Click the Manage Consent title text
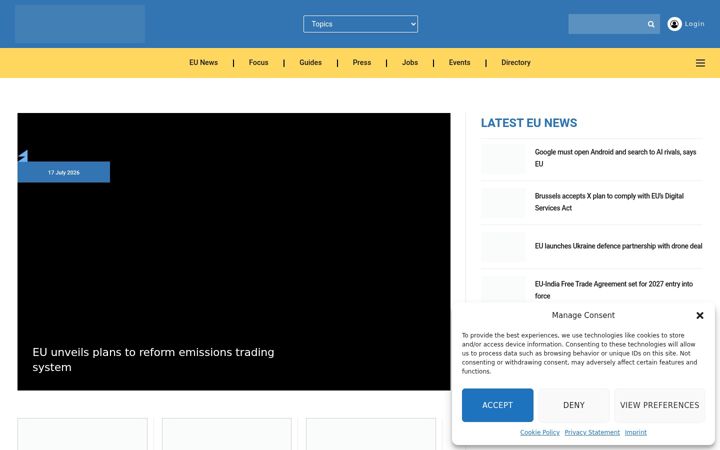This screenshot has width=720, height=450. (583, 315)
